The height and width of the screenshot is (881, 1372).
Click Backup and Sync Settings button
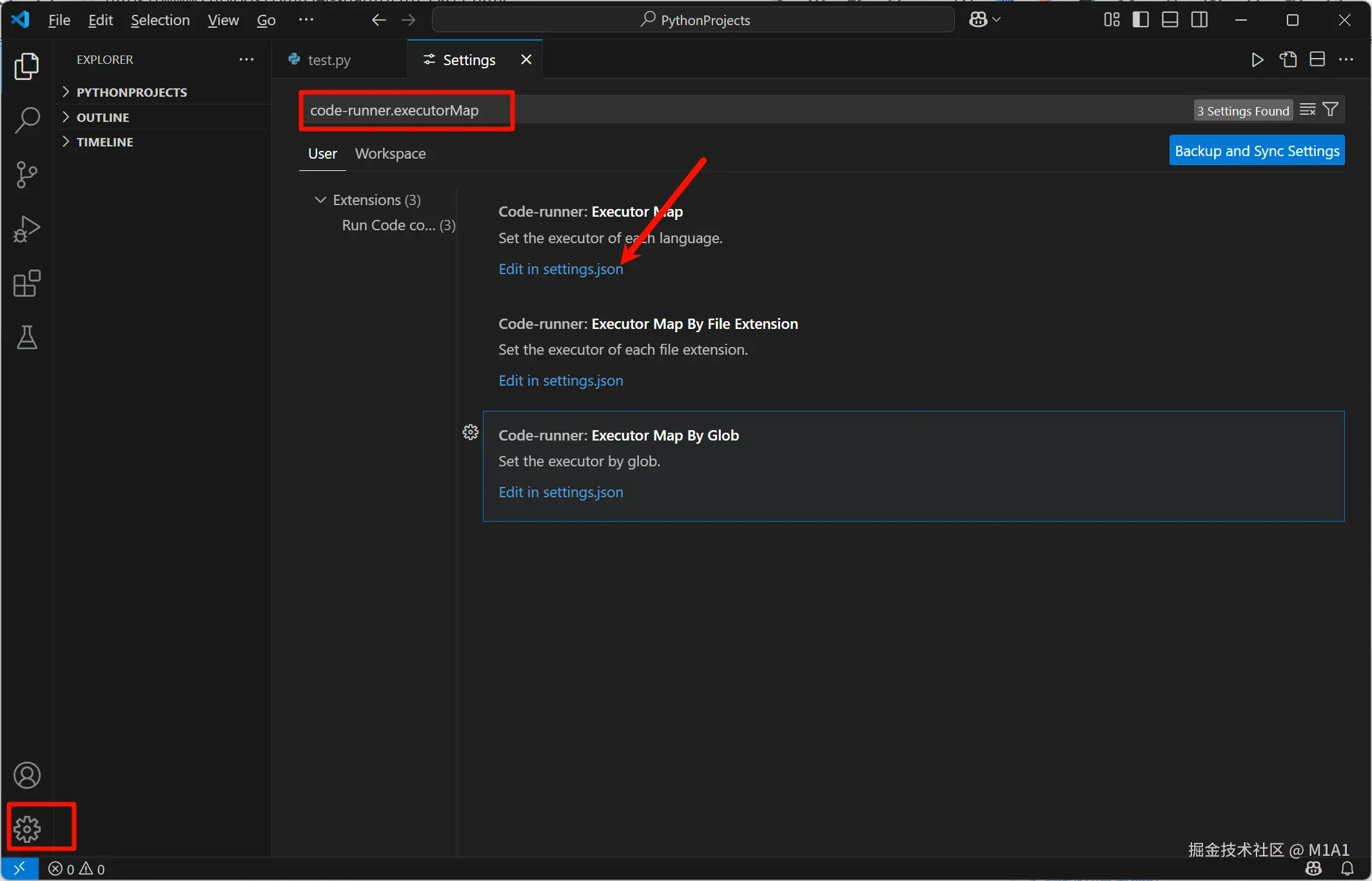point(1256,150)
